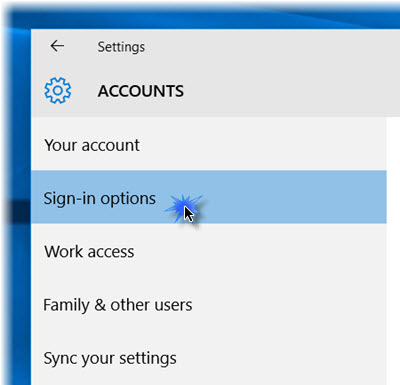Image resolution: width=400 pixels, height=385 pixels.
Task: Select Sign-in options in the sidebar
Action: click(209, 197)
